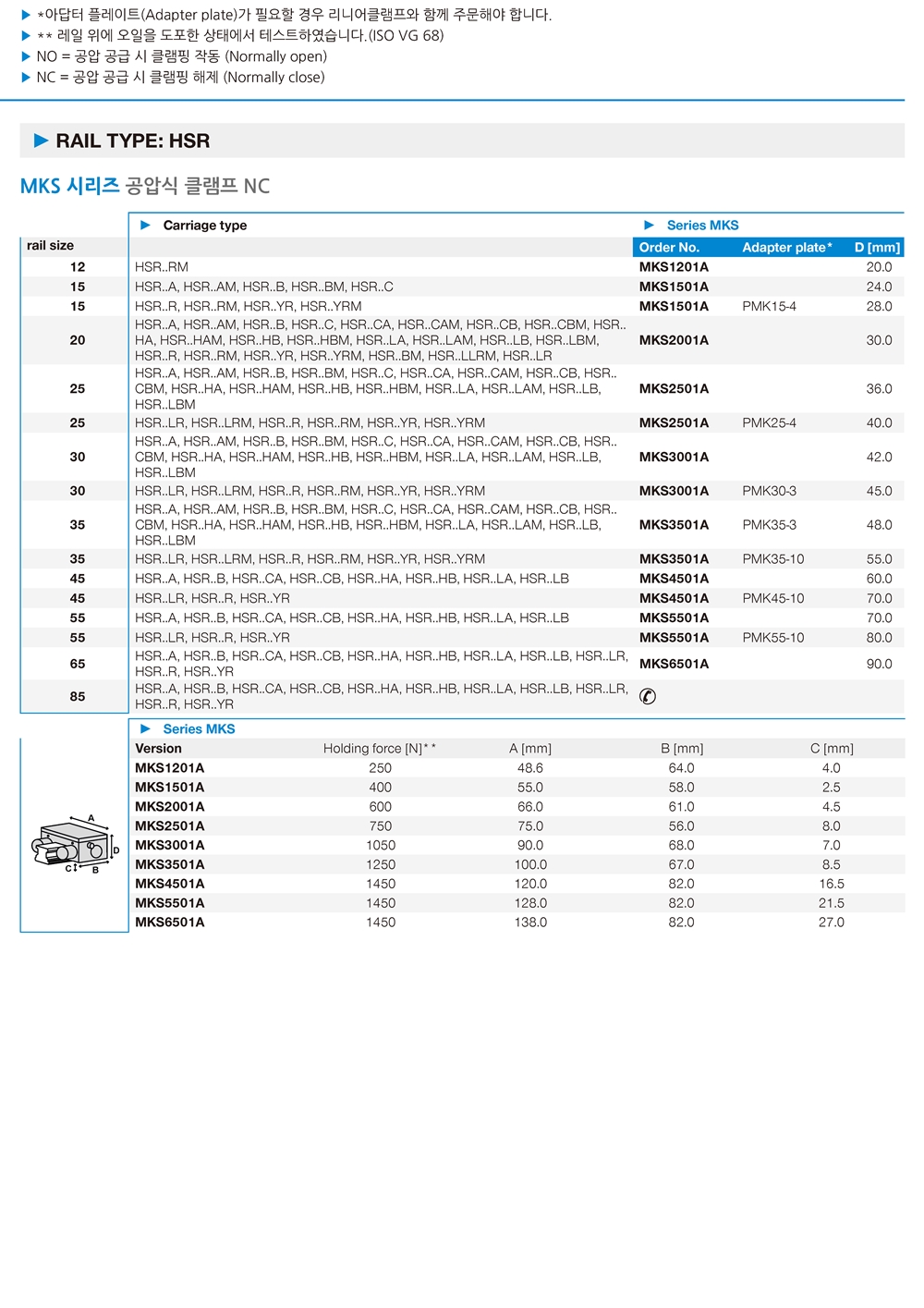Click adapter plate 'PMK25-4'
Image resolution: width=924 pixels, height=1308 pixels.
tap(769, 422)
